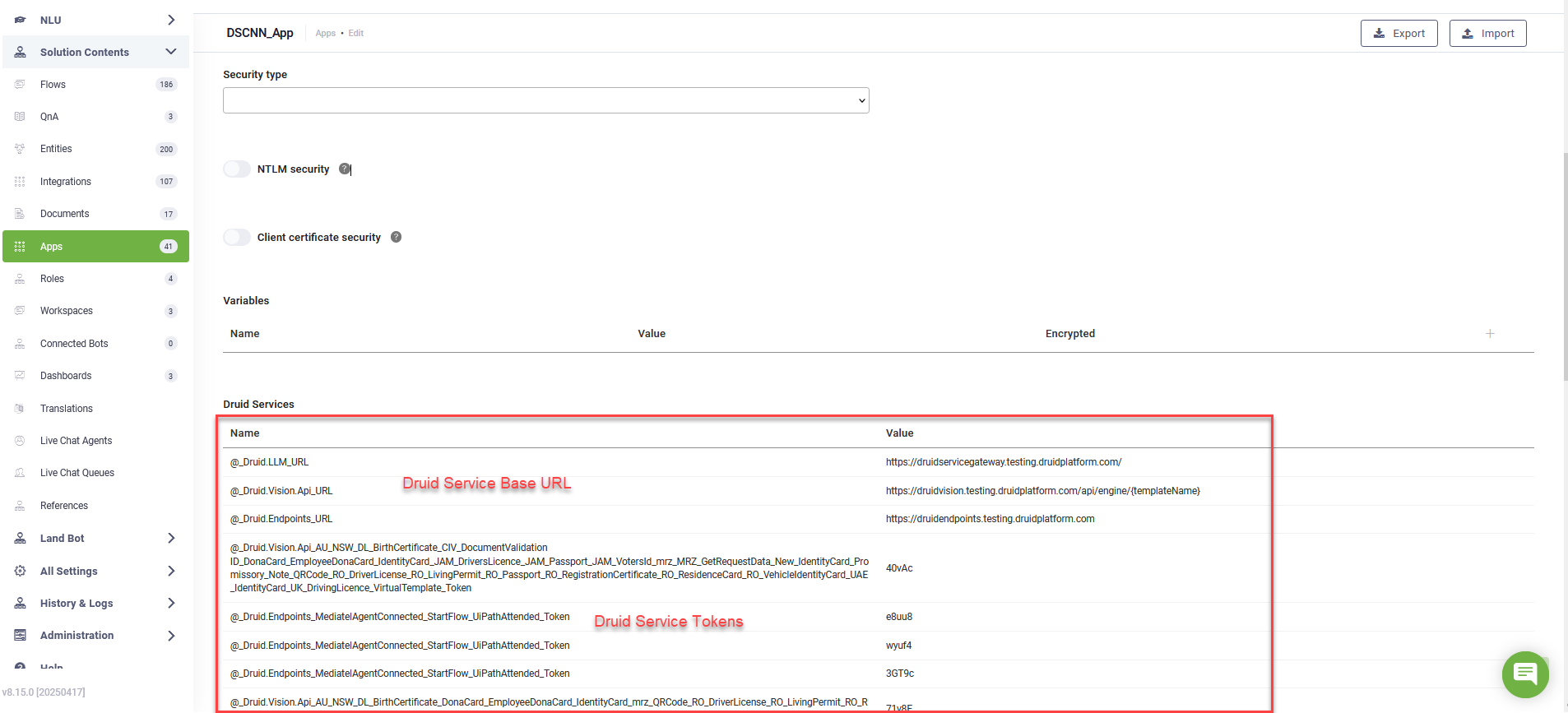The height and width of the screenshot is (713, 1568).
Task: Click the vertical page scrollbar
Action: coord(1565,267)
